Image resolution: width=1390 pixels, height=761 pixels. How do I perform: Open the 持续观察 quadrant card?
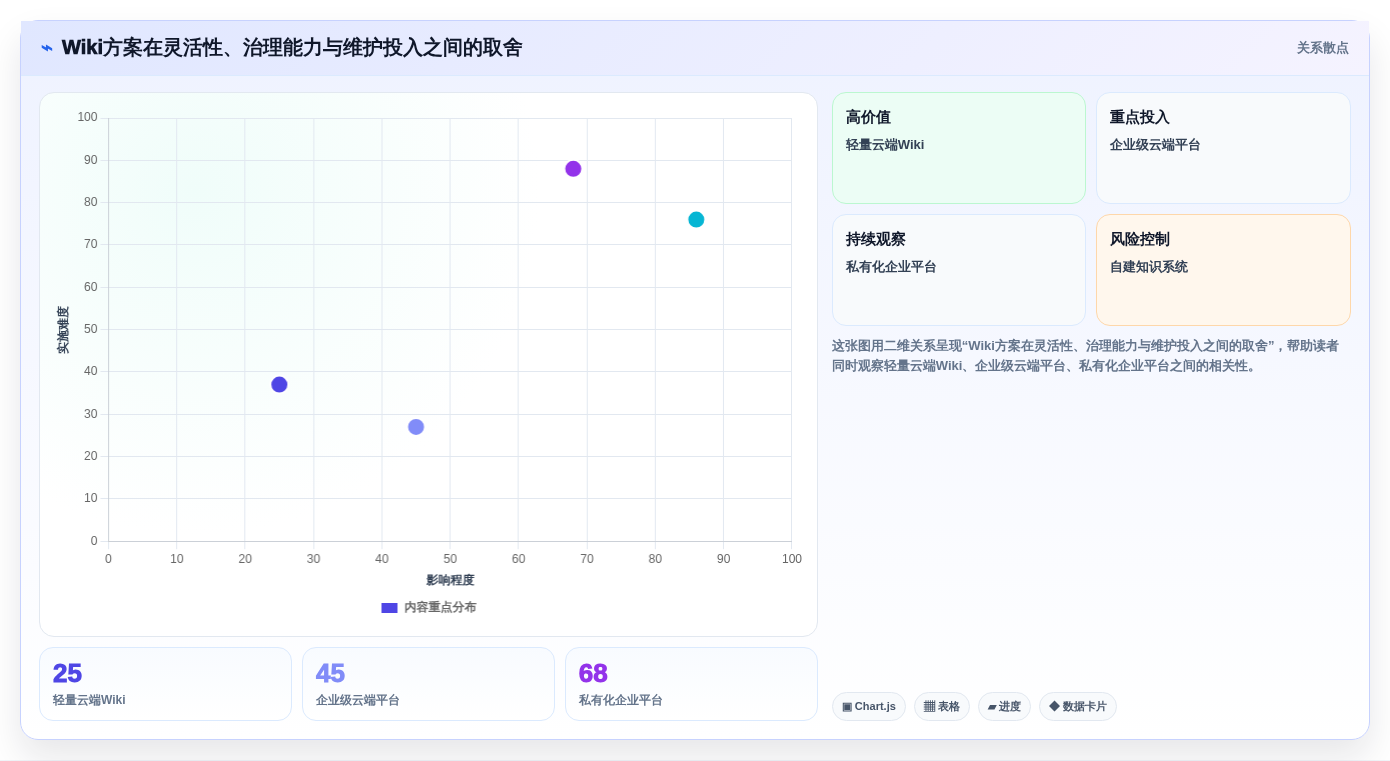pyautogui.click(x=958, y=270)
